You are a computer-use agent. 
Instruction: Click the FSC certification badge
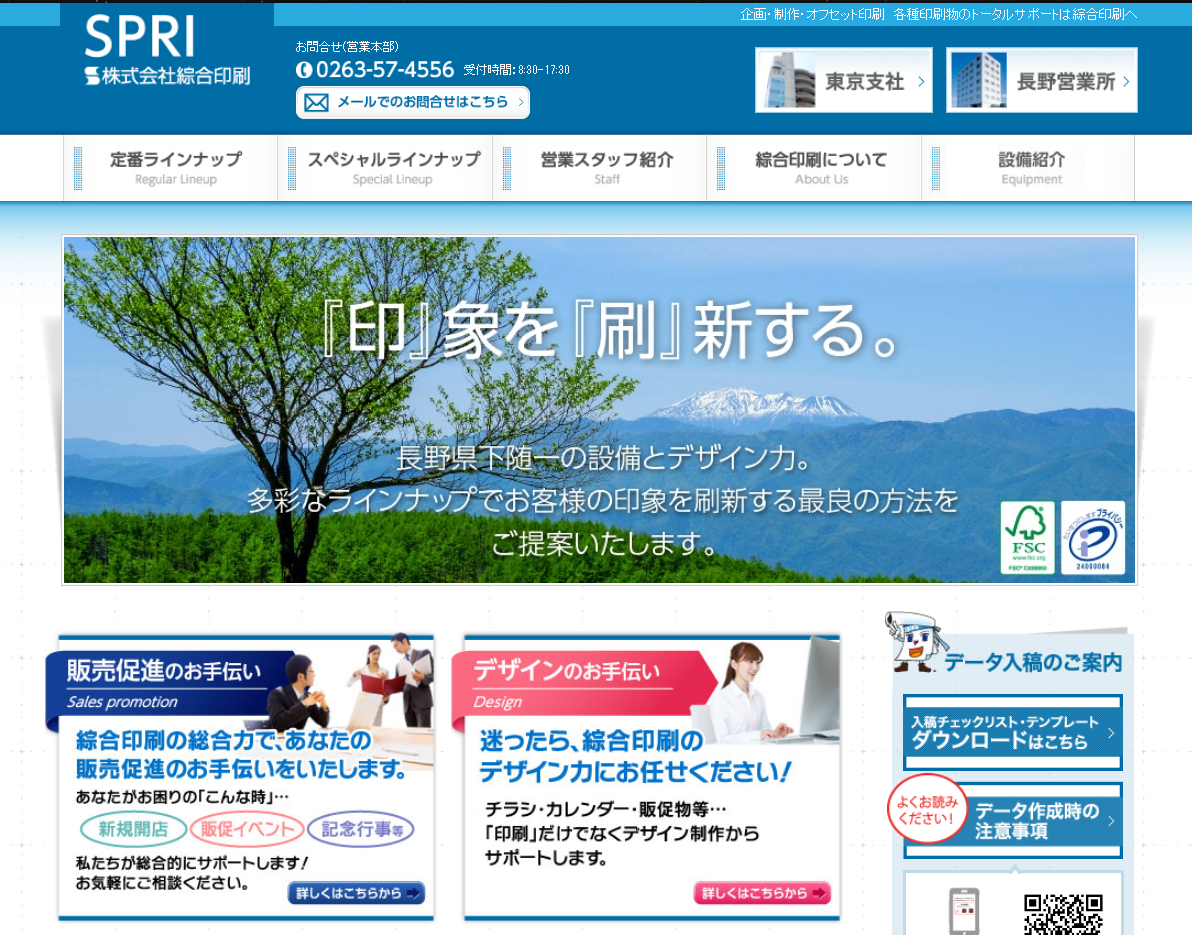tap(1027, 538)
